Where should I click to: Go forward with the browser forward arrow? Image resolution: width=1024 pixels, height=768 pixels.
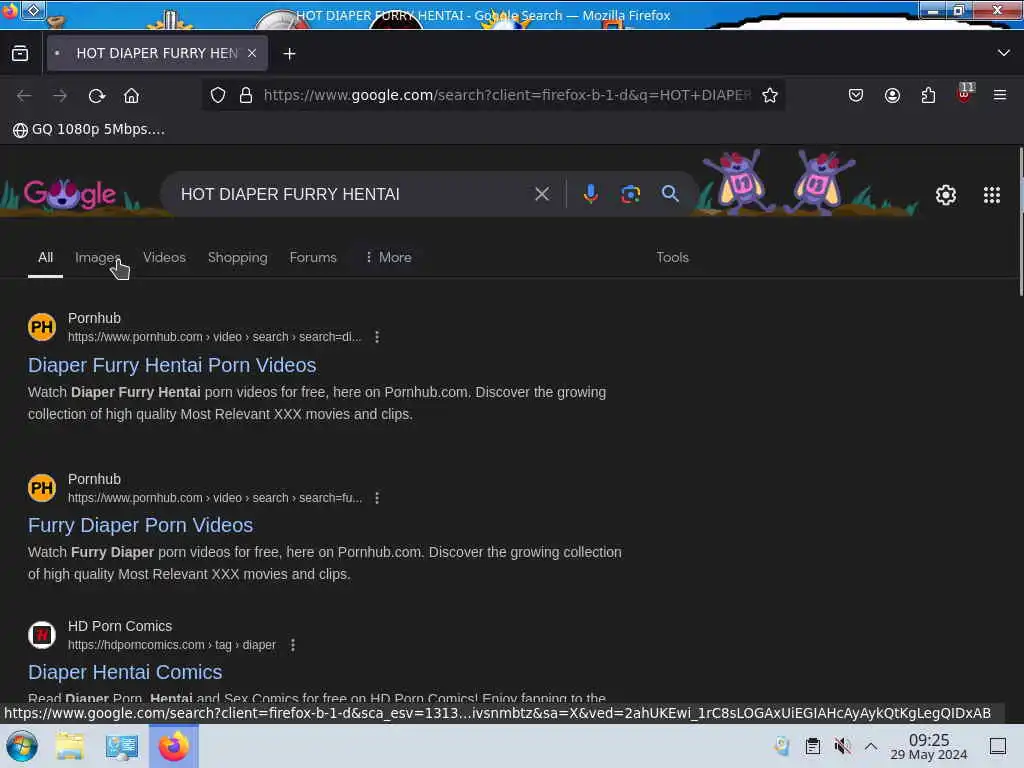(x=60, y=96)
